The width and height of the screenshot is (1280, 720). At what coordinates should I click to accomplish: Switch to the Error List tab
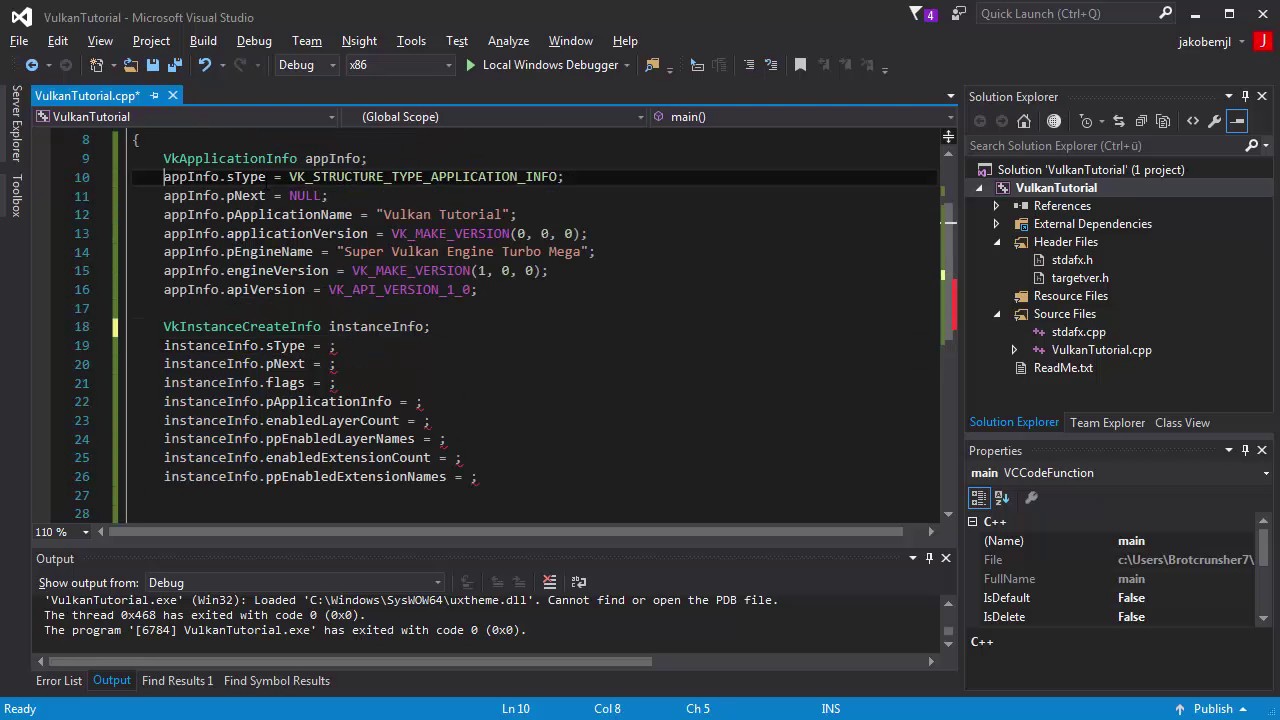pos(59,681)
